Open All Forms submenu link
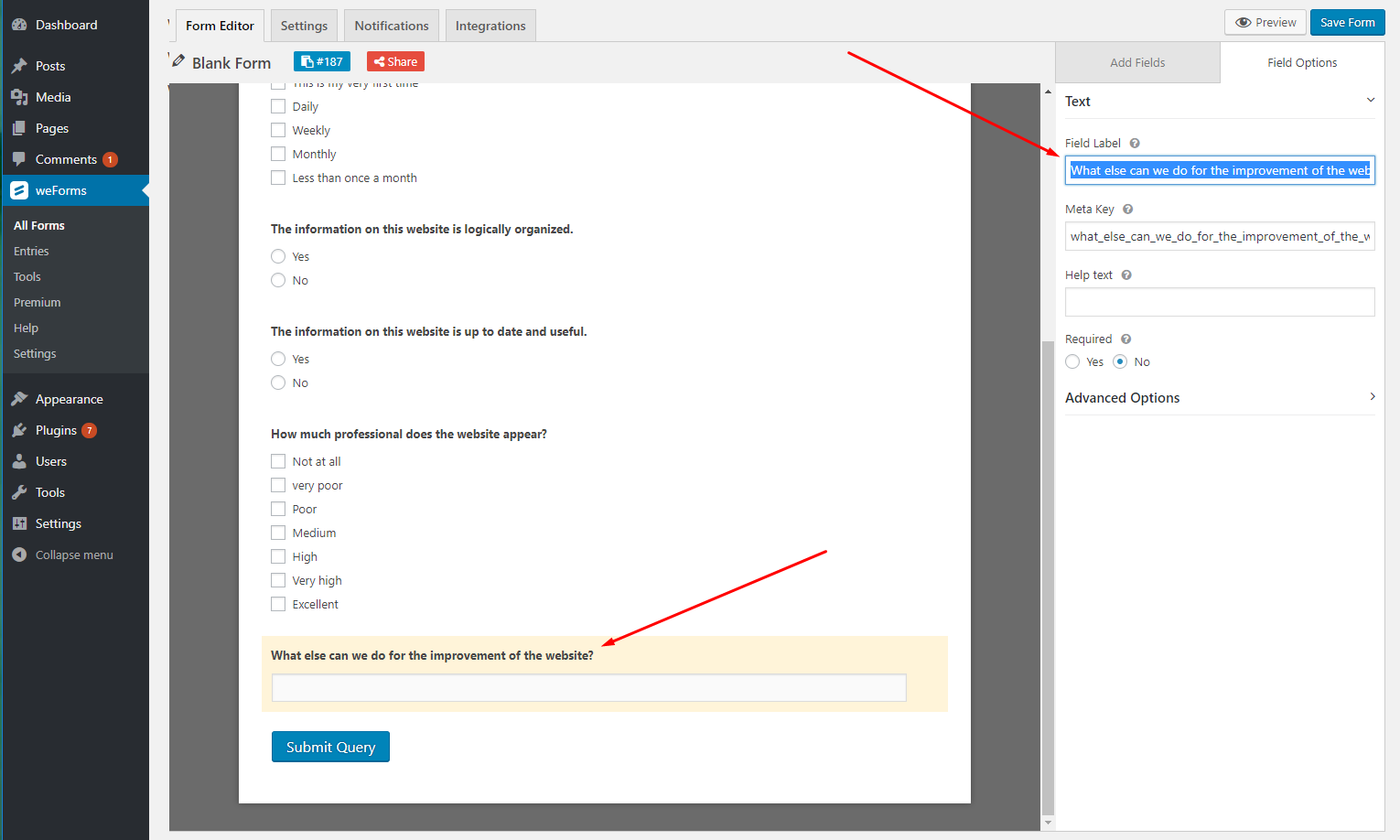 tap(39, 225)
